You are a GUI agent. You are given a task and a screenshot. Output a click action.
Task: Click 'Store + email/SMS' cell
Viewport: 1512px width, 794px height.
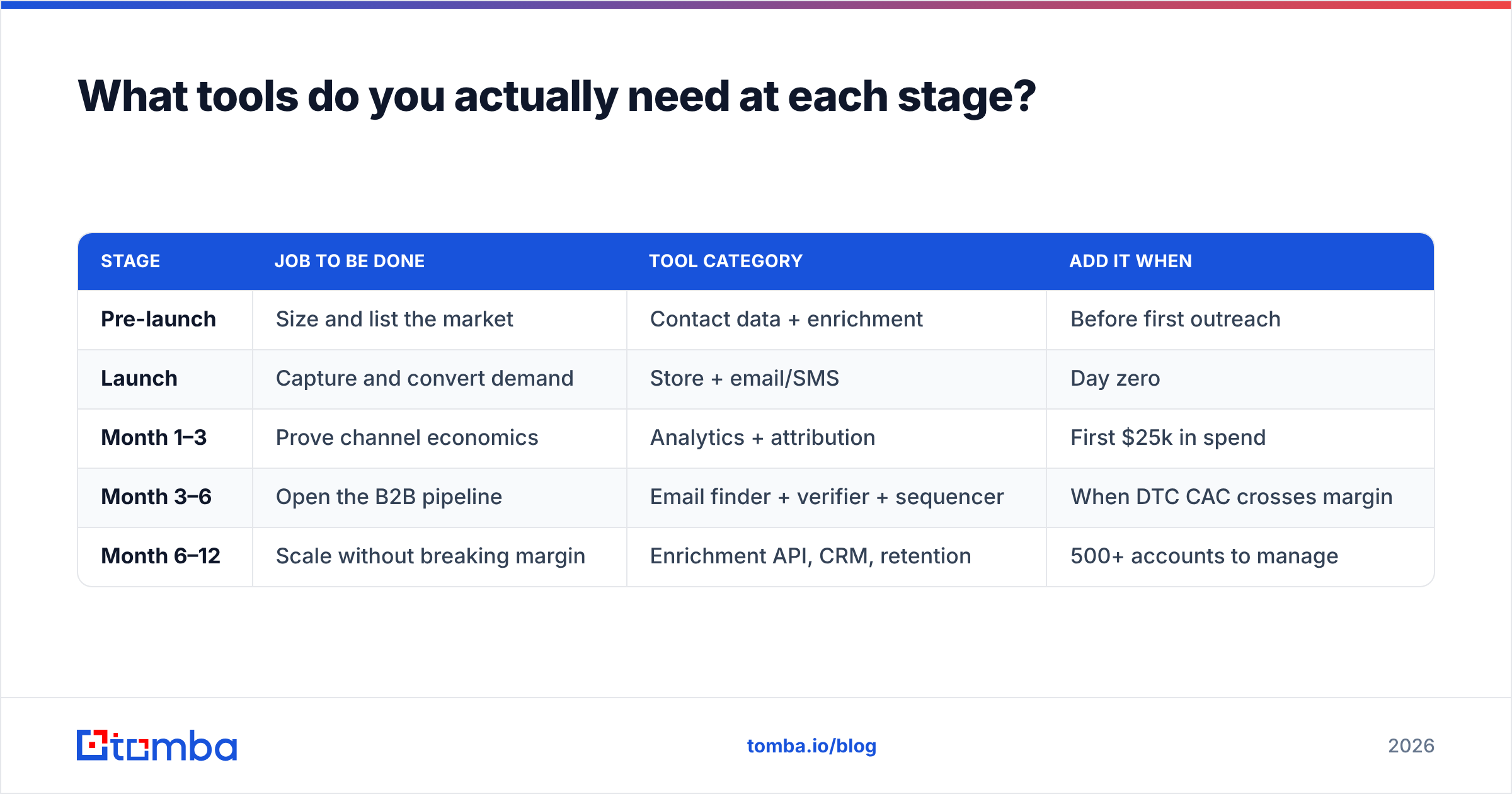pyautogui.click(x=837, y=379)
